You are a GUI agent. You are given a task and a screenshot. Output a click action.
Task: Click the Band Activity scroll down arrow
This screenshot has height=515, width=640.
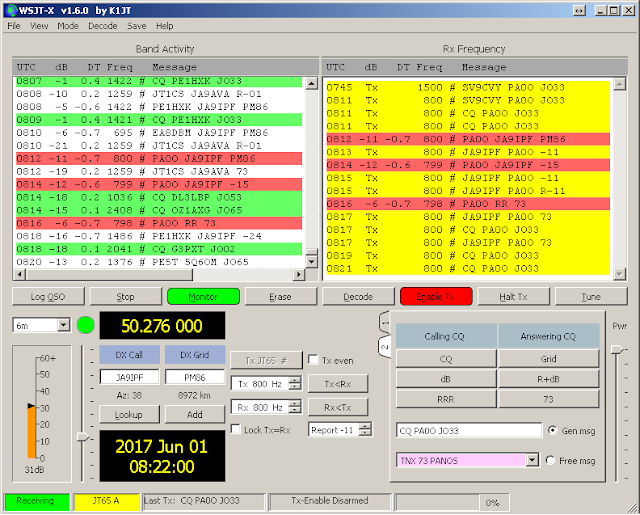311,262
